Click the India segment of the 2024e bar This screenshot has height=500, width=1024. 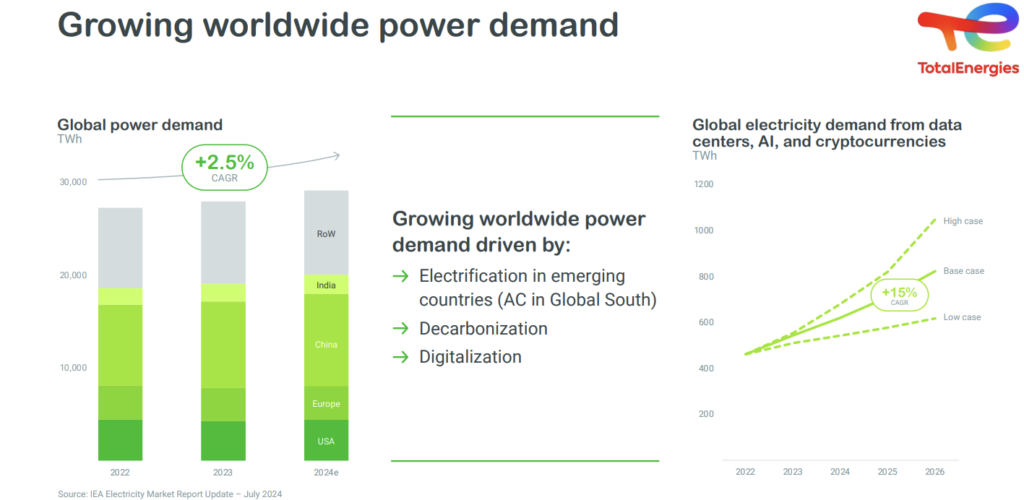[x=326, y=285]
